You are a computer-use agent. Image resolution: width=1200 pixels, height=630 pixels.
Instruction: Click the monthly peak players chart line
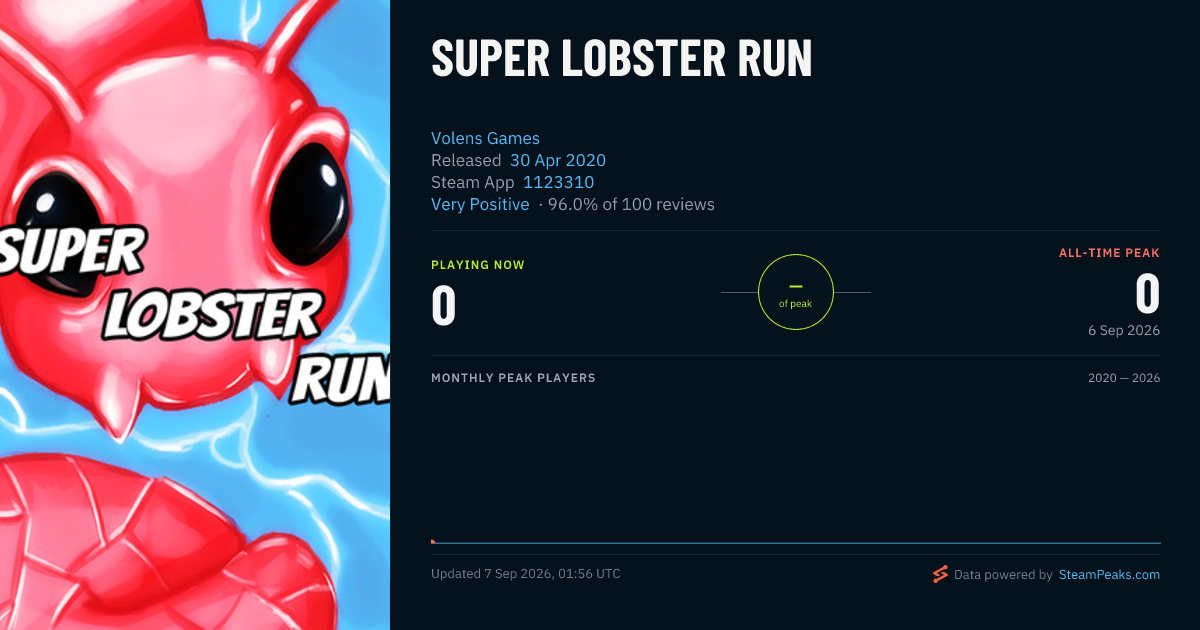point(796,543)
